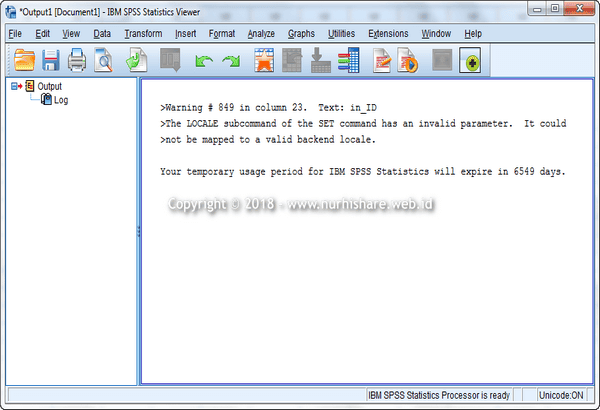Viewport: 600px width, 410px height.
Task: Select the Log icon in outline
Action: (x=46, y=99)
